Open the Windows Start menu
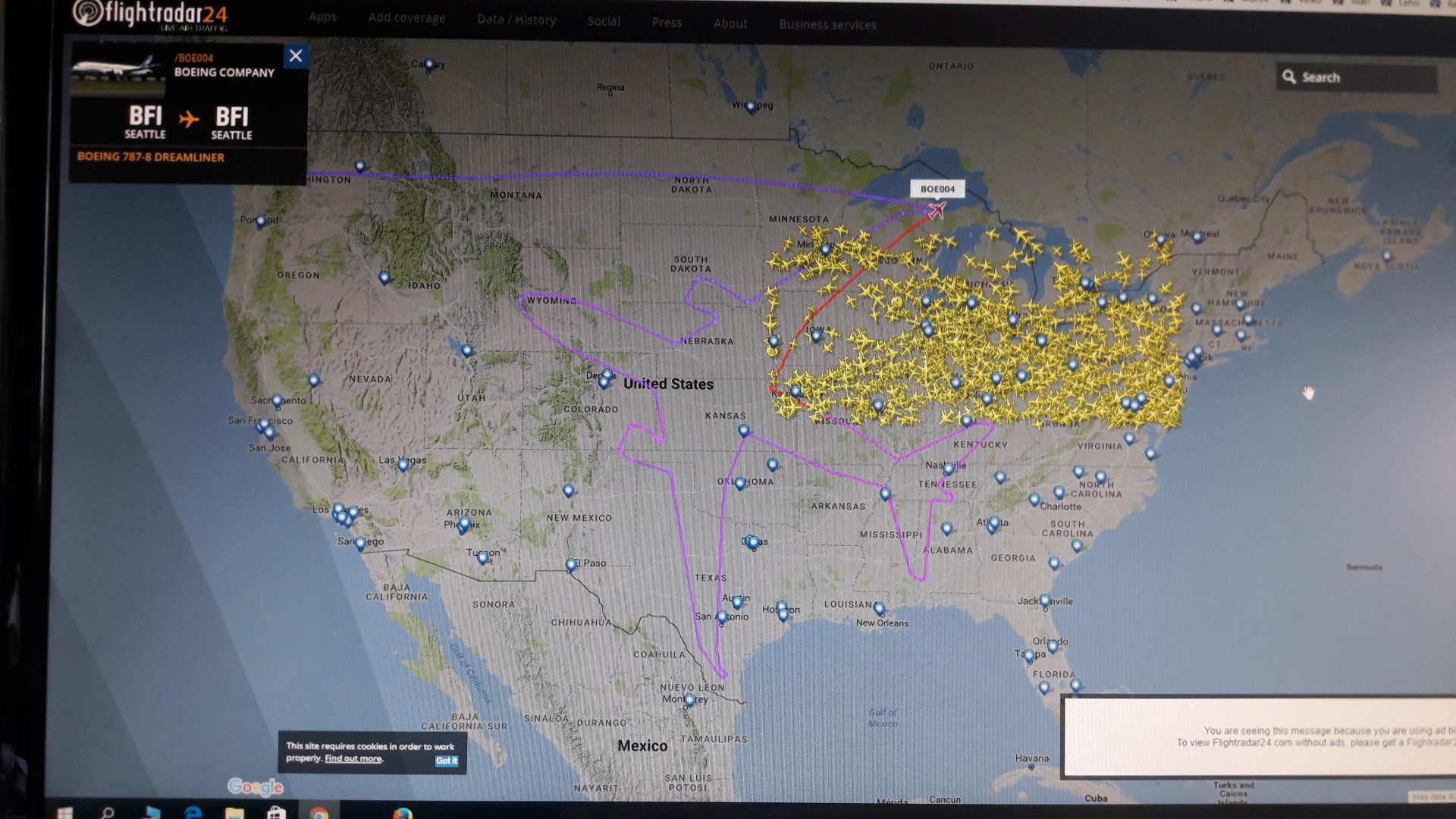 pyautogui.click(x=64, y=813)
